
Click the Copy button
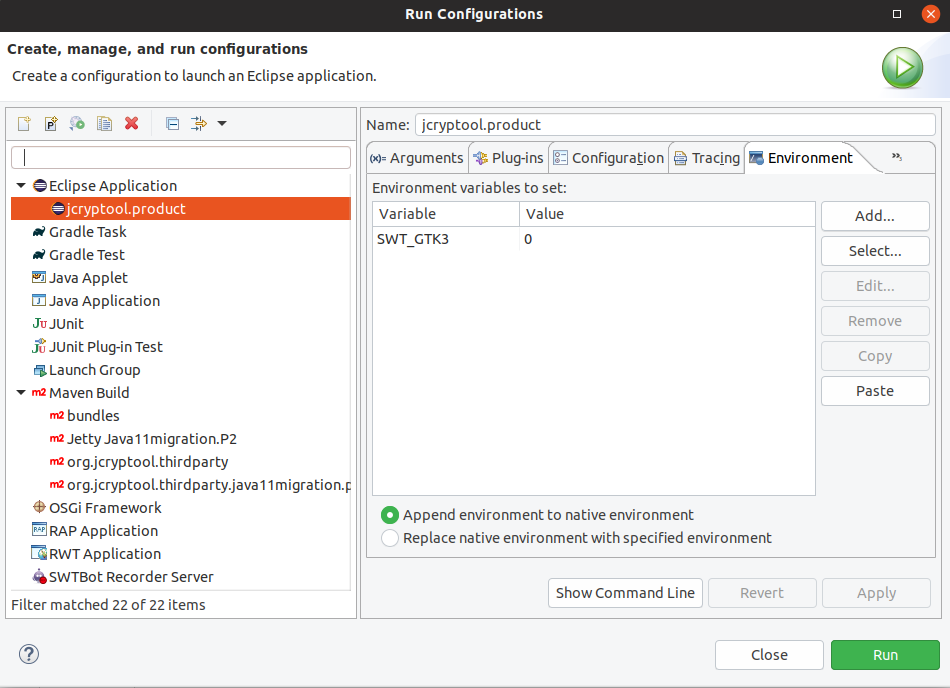click(875, 356)
